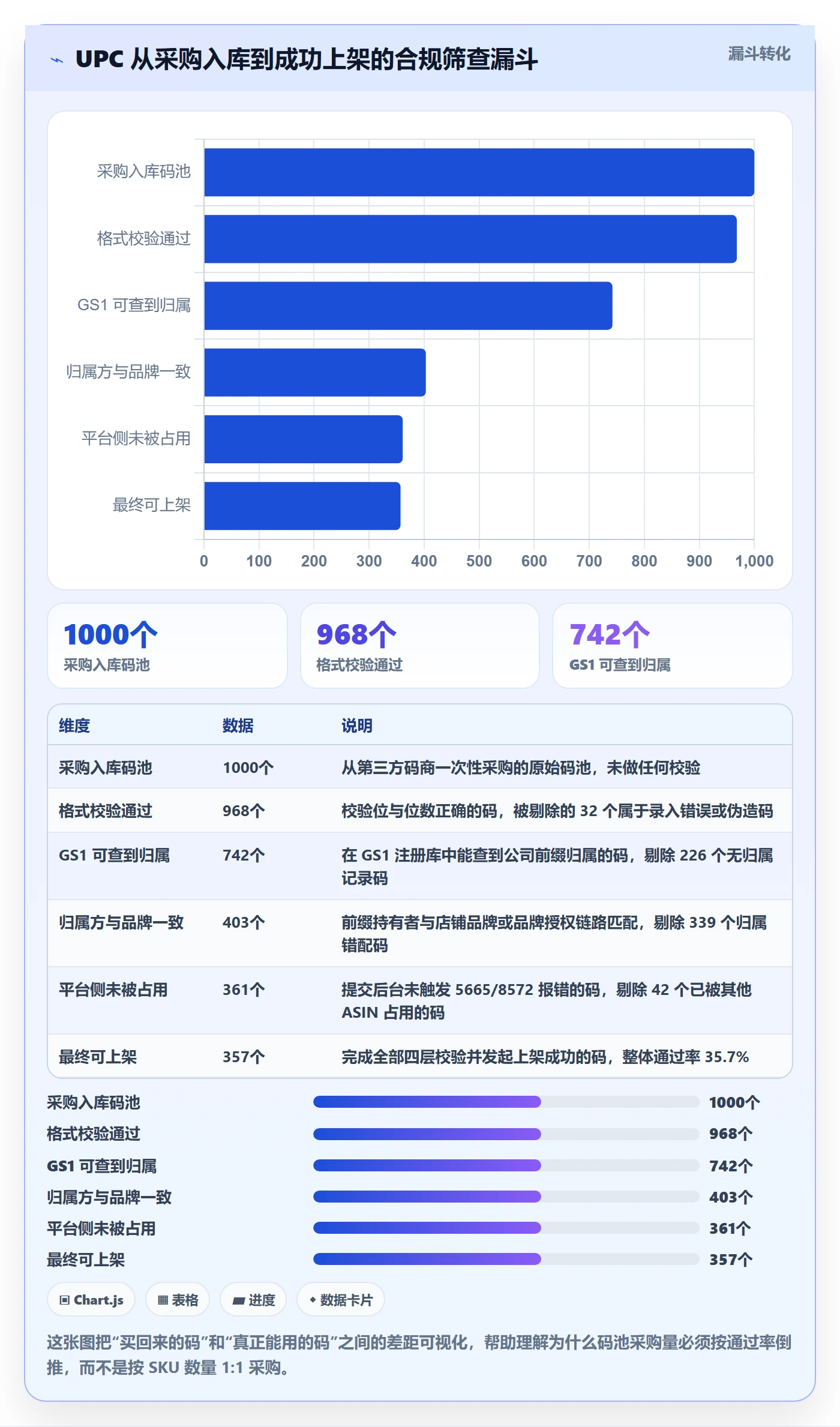
Task: Click the 500 label on the chart axis
Action: tap(479, 561)
